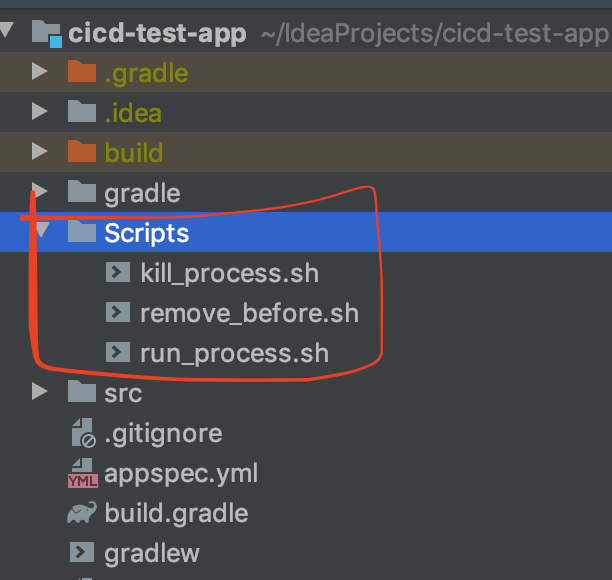Select the Scripts folder row
This screenshot has width=612, height=580.
pyautogui.click(x=306, y=232)
